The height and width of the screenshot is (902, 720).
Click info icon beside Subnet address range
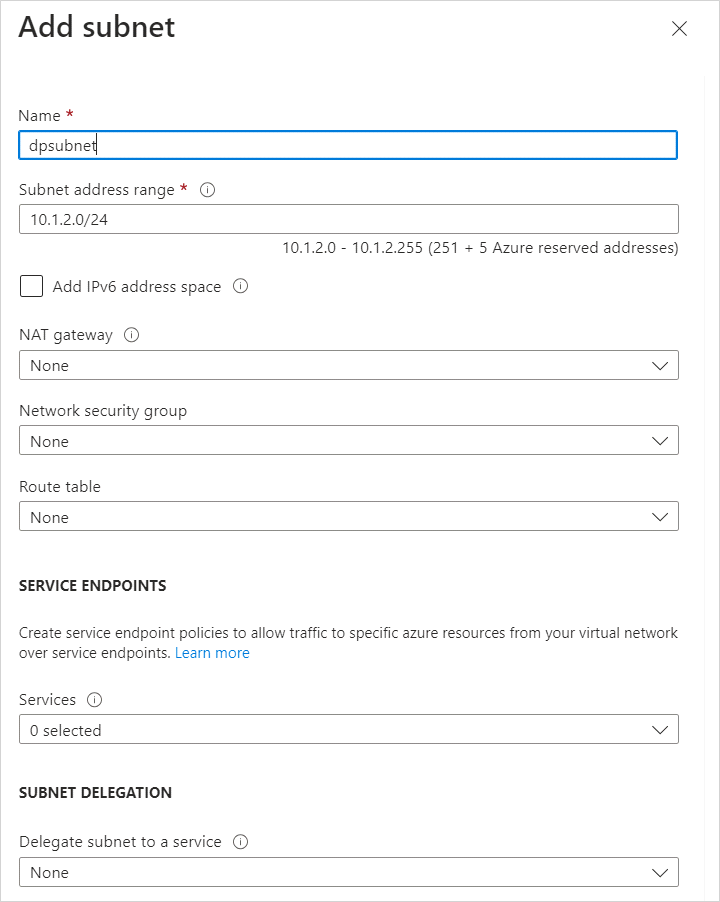pos(208,190)
